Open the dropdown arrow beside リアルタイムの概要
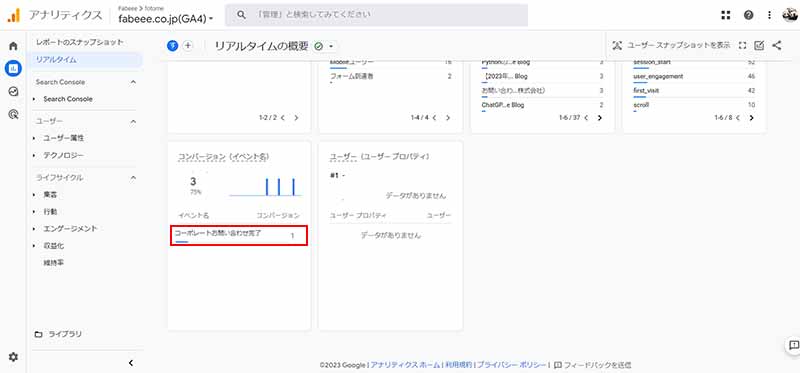The height and width of the screenshot is (373, 800). pyautogui.click(x=331, y=46)
